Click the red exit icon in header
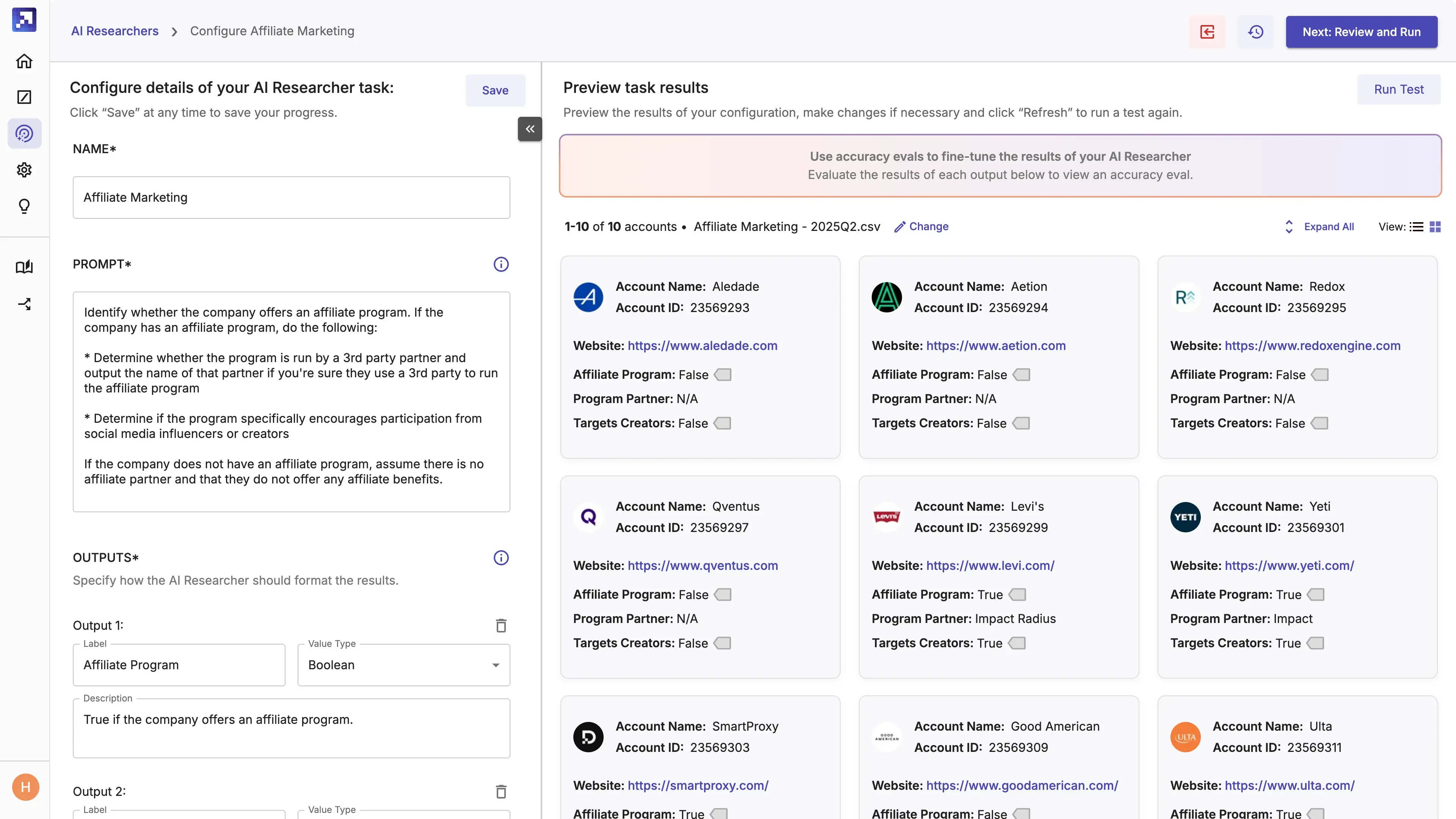Viewport: 1456px width, 819px height. (1207, 31)
